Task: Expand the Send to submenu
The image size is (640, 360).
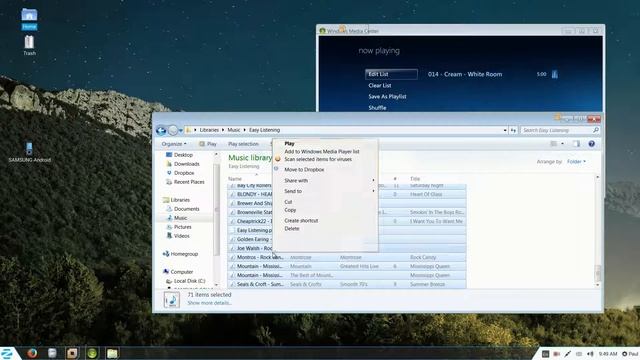Action: pyautogui.click(x=325, y=191)
